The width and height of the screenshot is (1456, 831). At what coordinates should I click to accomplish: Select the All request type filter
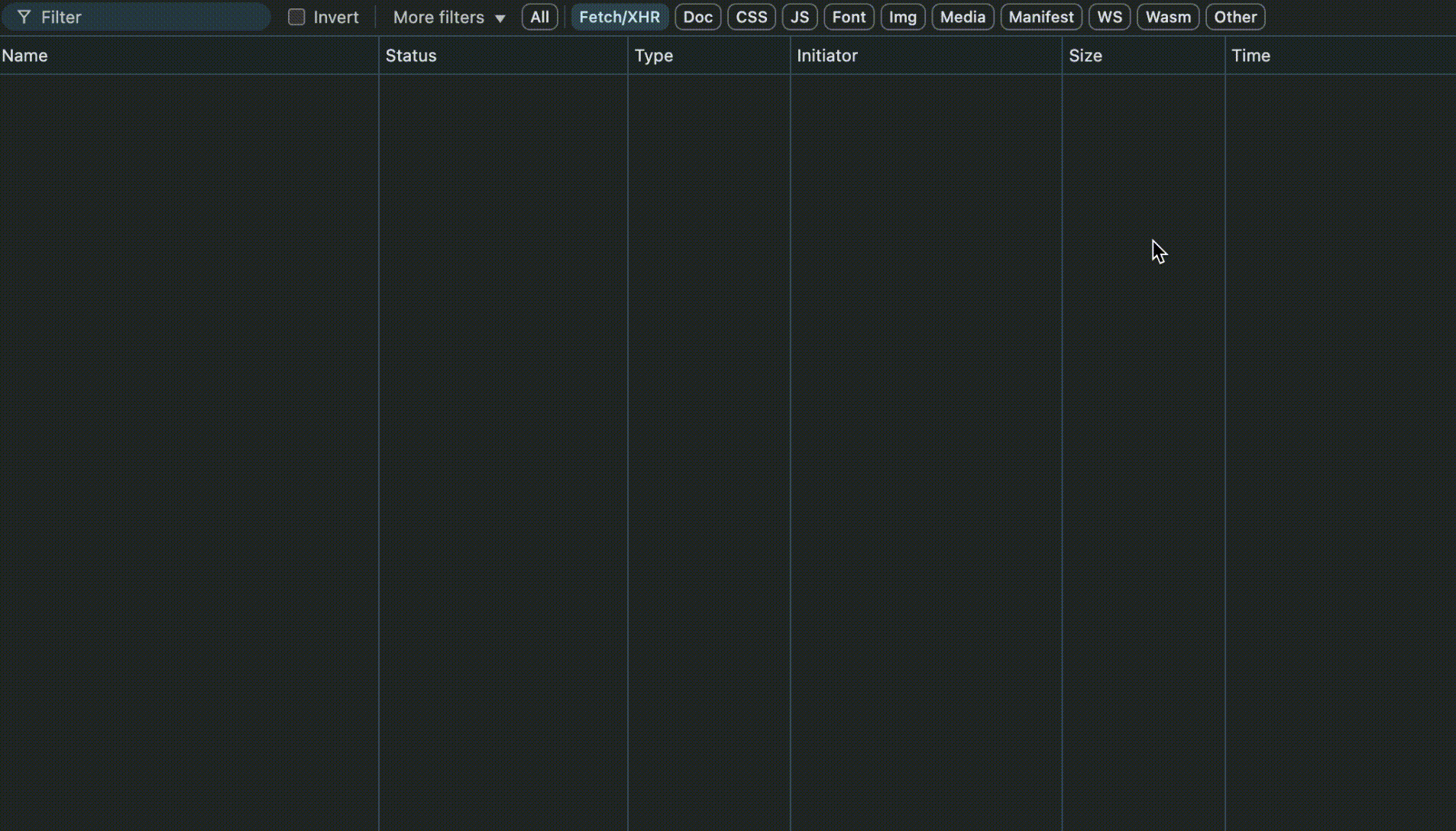click(539, 17)
